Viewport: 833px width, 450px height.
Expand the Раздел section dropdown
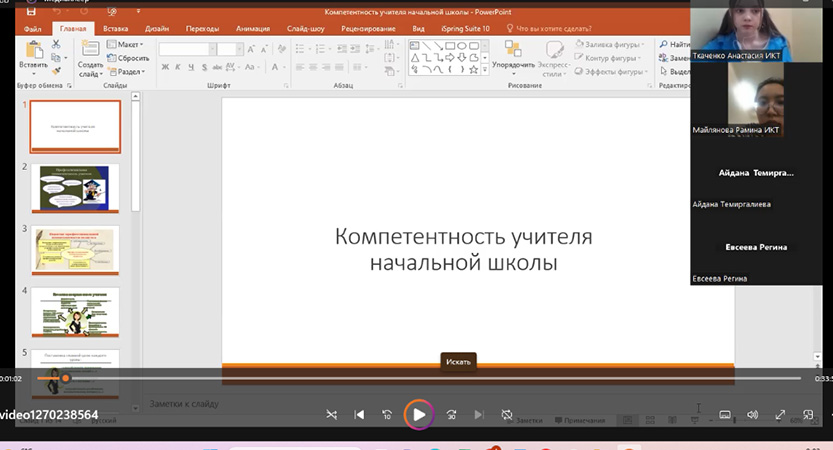click(130, 72)
